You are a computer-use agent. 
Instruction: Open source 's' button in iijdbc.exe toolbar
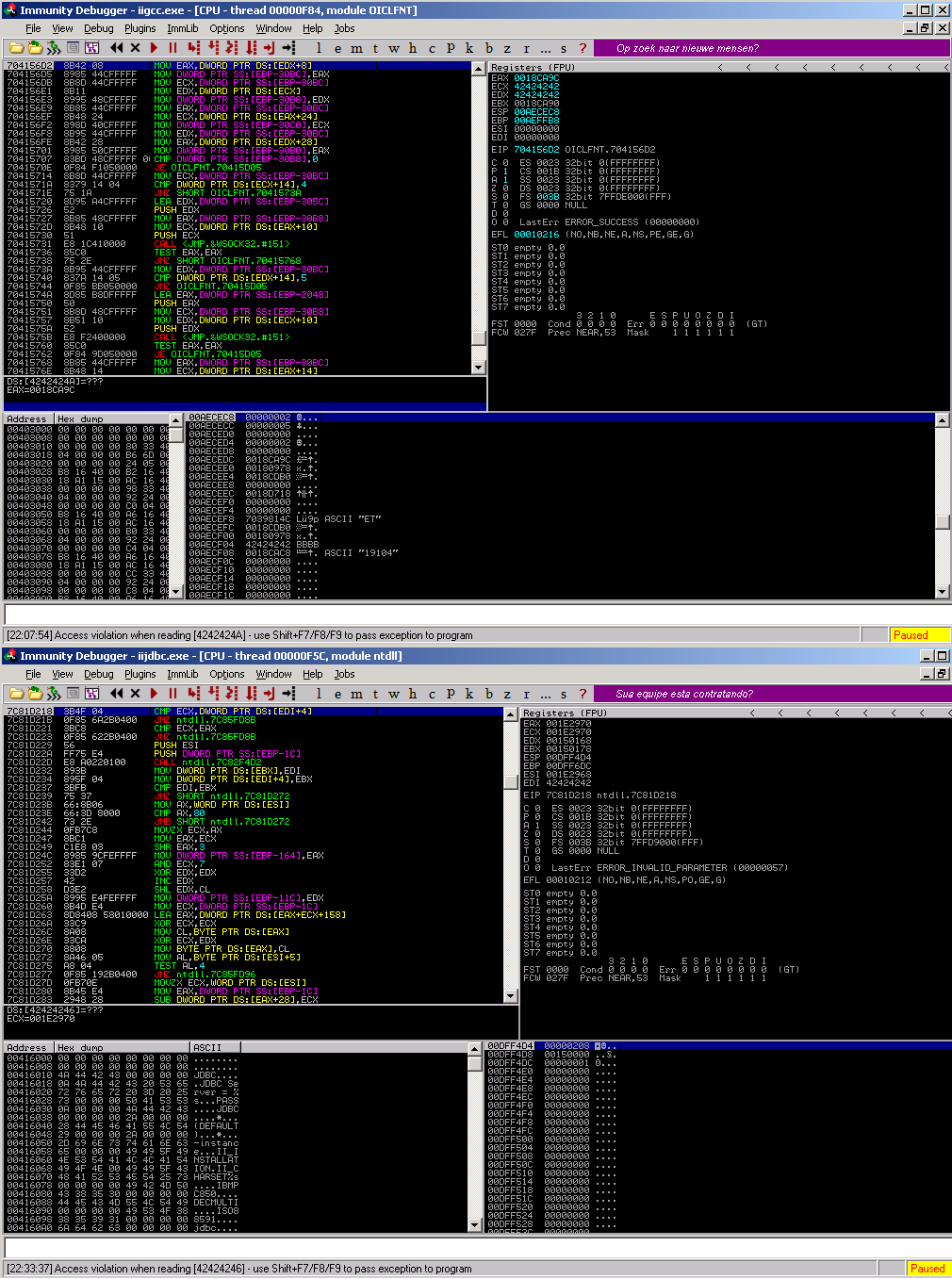click(564, 694)
